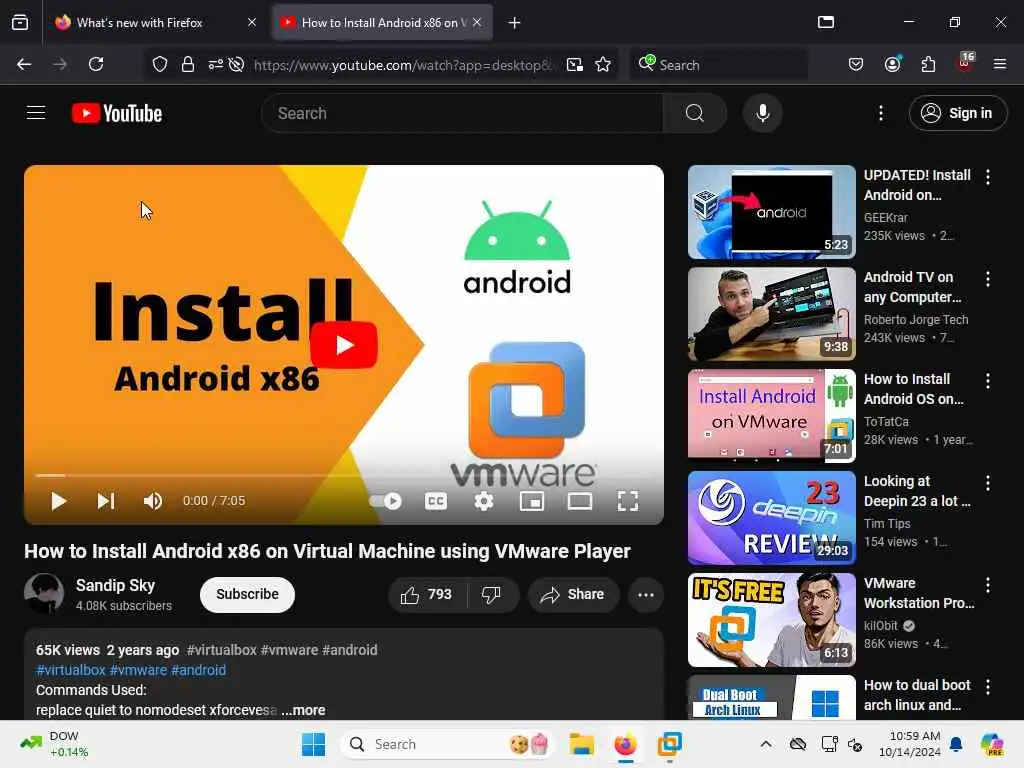Enter full screen mode
Viewport: 1024px width, 768px height.
[628, 501]
